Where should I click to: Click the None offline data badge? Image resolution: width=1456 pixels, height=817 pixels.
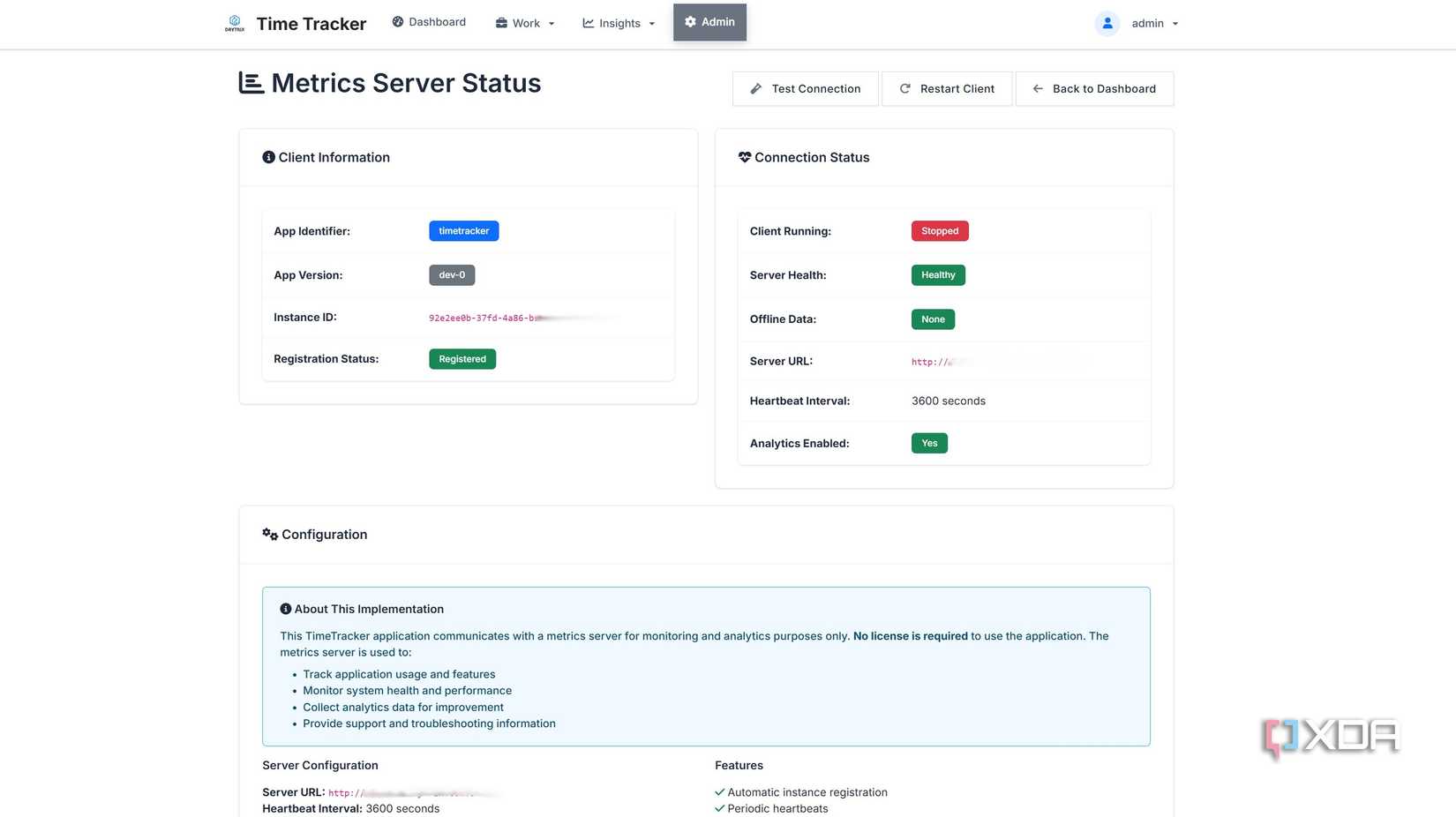coord(933,319)
